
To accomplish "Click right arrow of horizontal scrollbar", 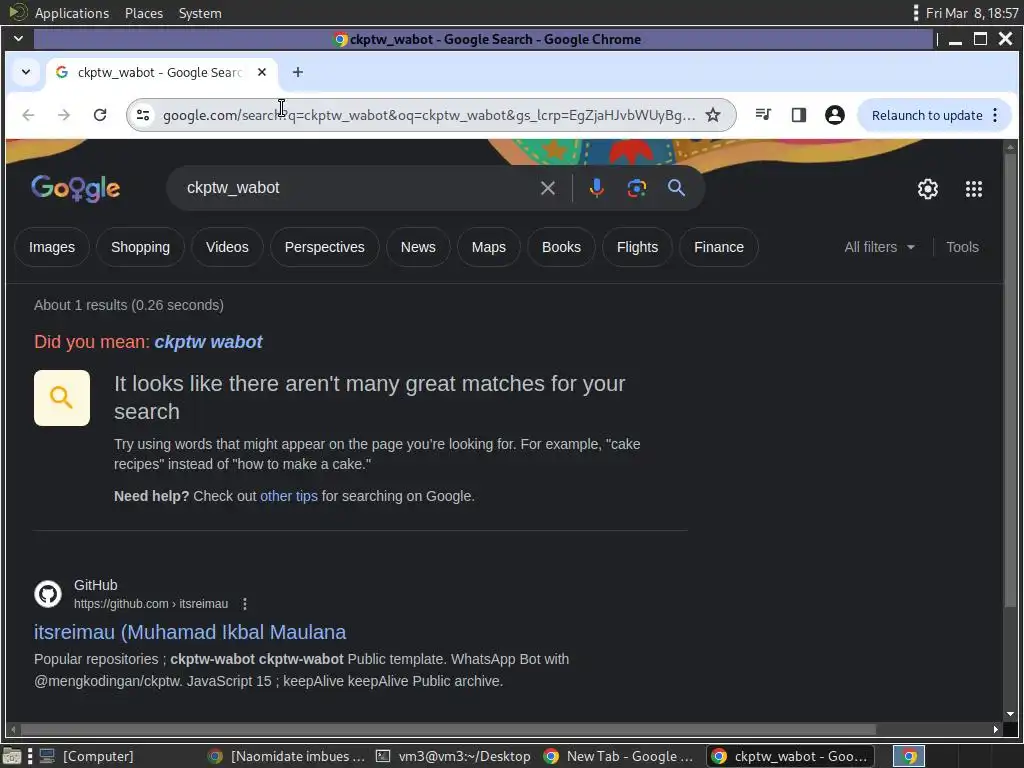I will tap(995, 729).
